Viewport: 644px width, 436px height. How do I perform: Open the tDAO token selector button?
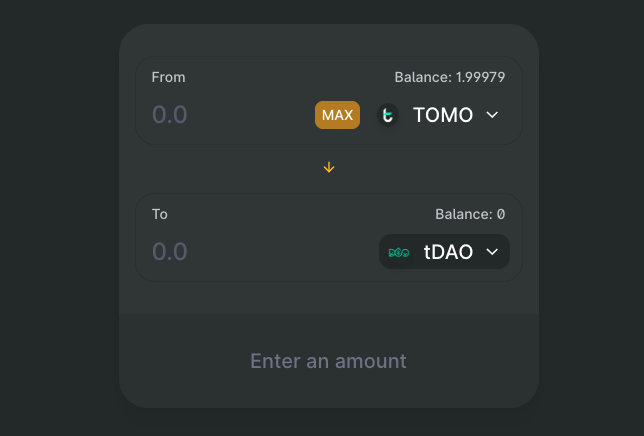pyautogui.click(x=444, y=252)
